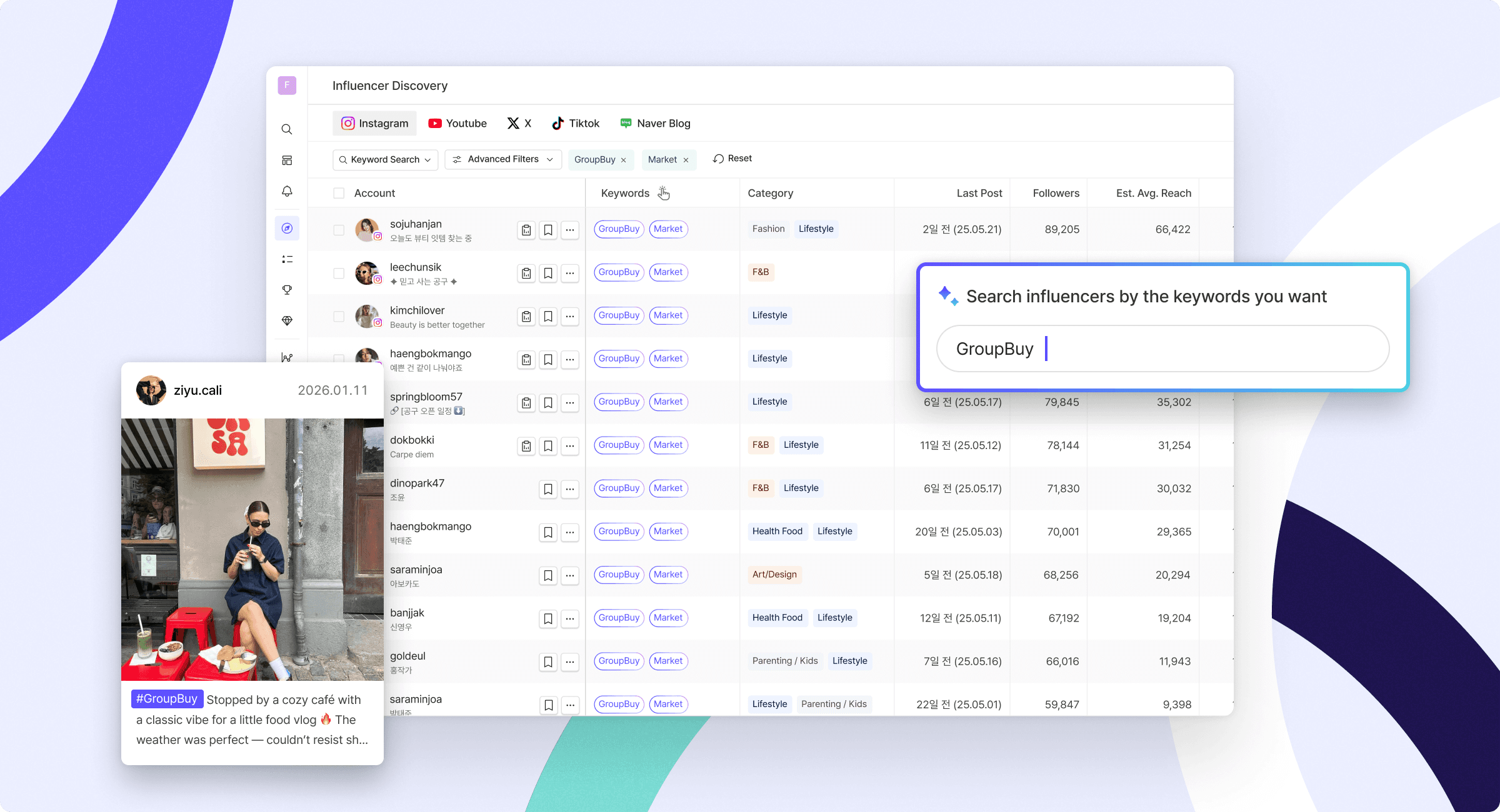Open the compass discovery sidebar icon

(x=287, y=228)
